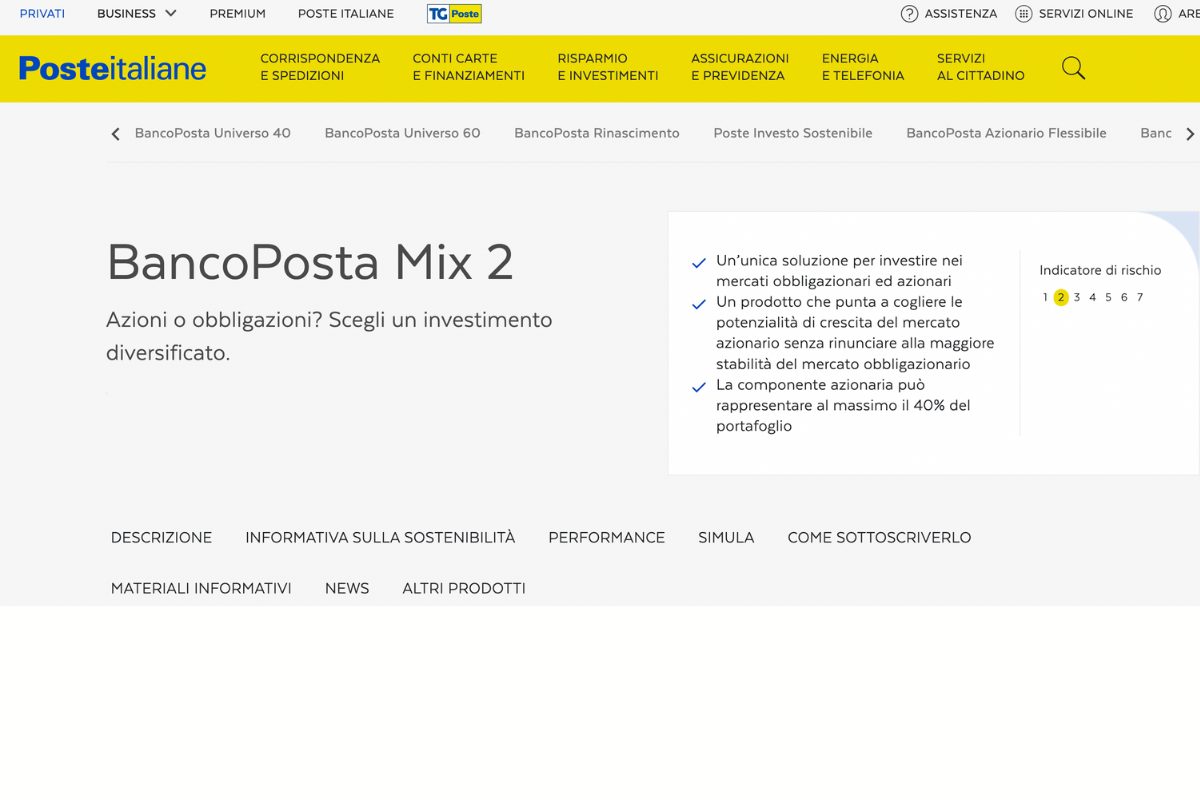
Task: Open the Poste Italiane top link
Action: 346,14
